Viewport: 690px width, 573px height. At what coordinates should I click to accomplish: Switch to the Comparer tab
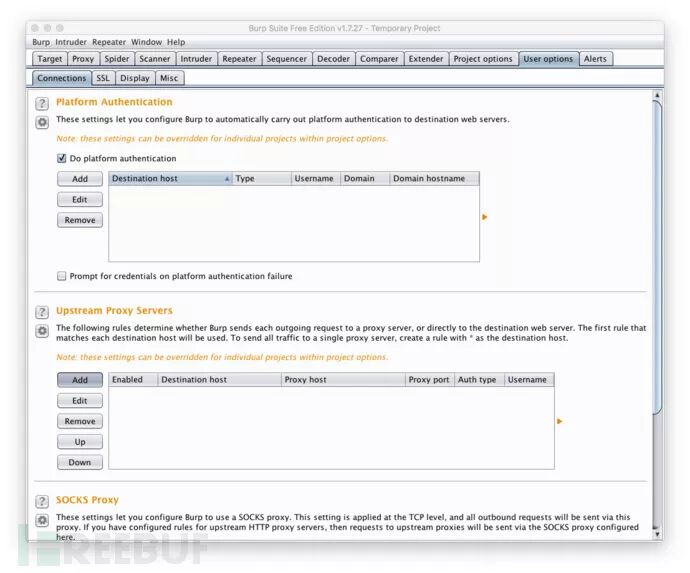379,59
